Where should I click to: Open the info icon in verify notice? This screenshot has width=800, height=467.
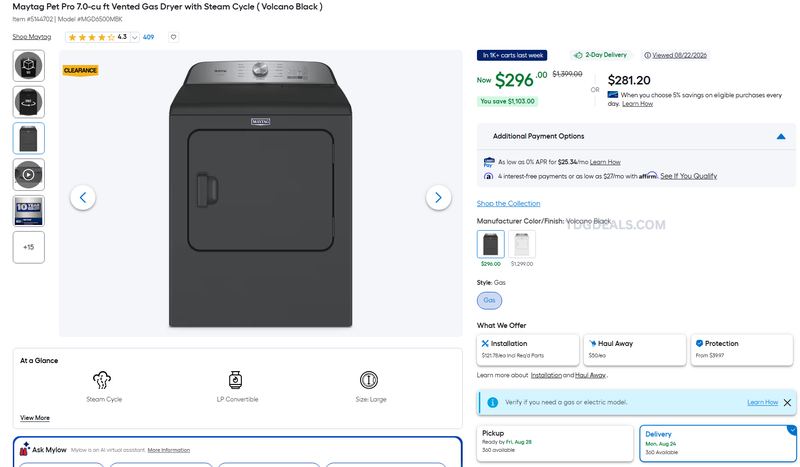[x=492, y=402]
